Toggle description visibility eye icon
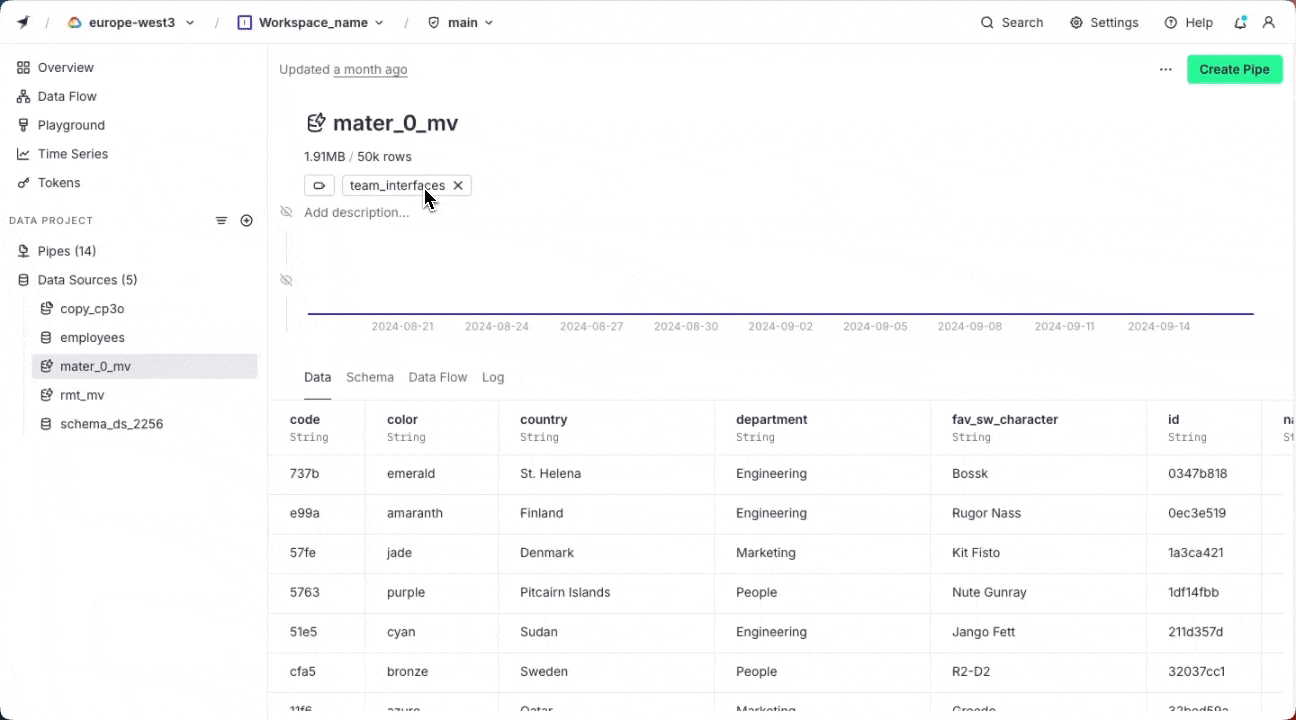Image resolution: width=1296 pixels, height=720 pixels. point(286,212)
